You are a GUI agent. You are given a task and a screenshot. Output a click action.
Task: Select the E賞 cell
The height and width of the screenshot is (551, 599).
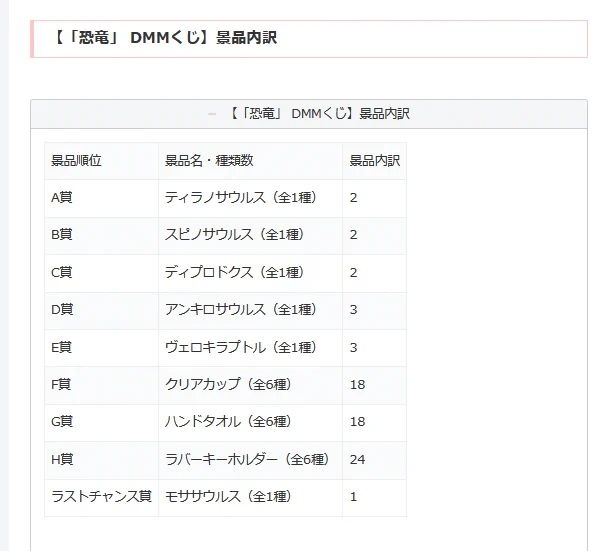(x=102, y=348)
